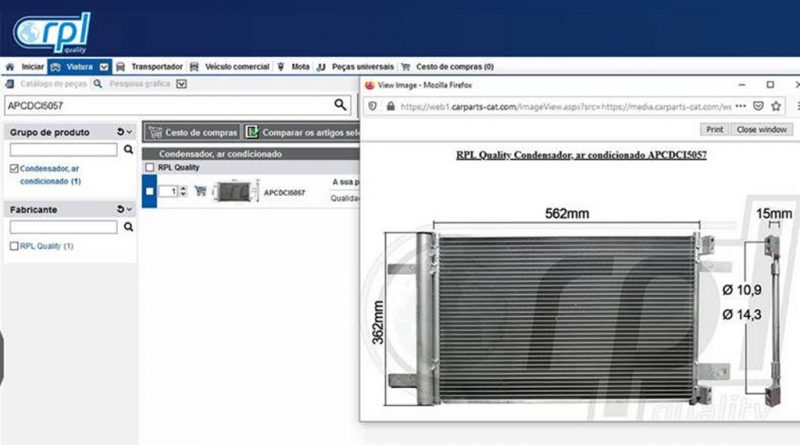
Task: Click the Close window button
Action: (761, 130)
